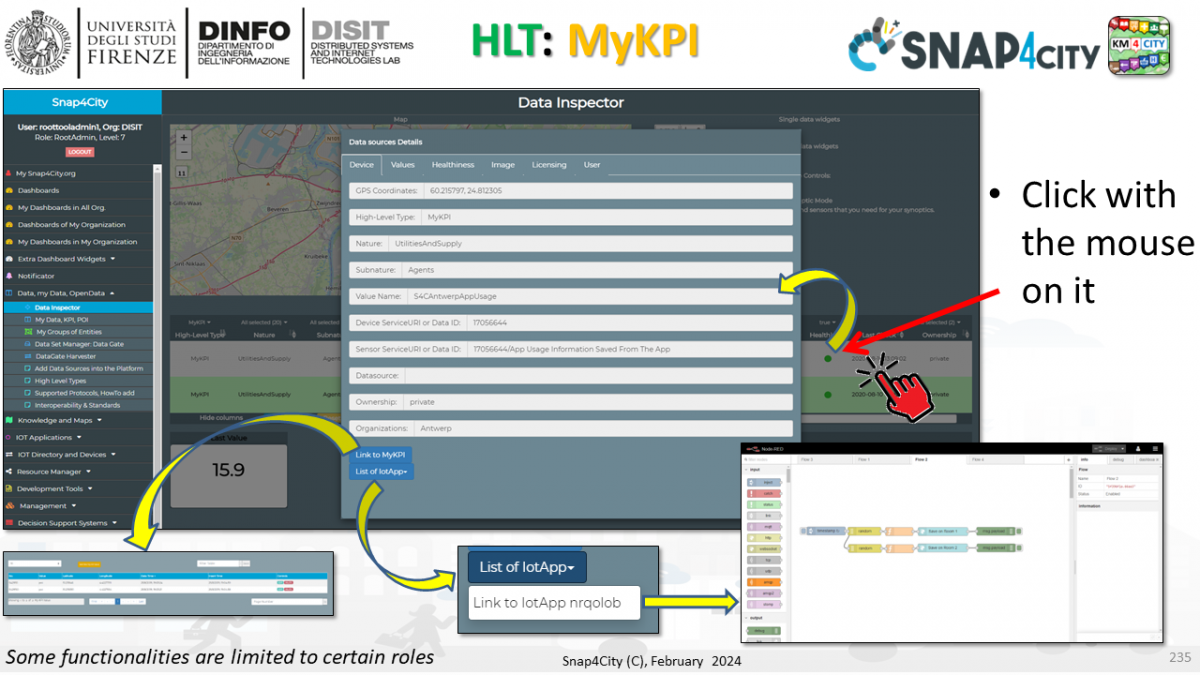The height and width of the screenshot is (675, 1200).
Task: Open the Licensing tab
Action: (548, 165)
